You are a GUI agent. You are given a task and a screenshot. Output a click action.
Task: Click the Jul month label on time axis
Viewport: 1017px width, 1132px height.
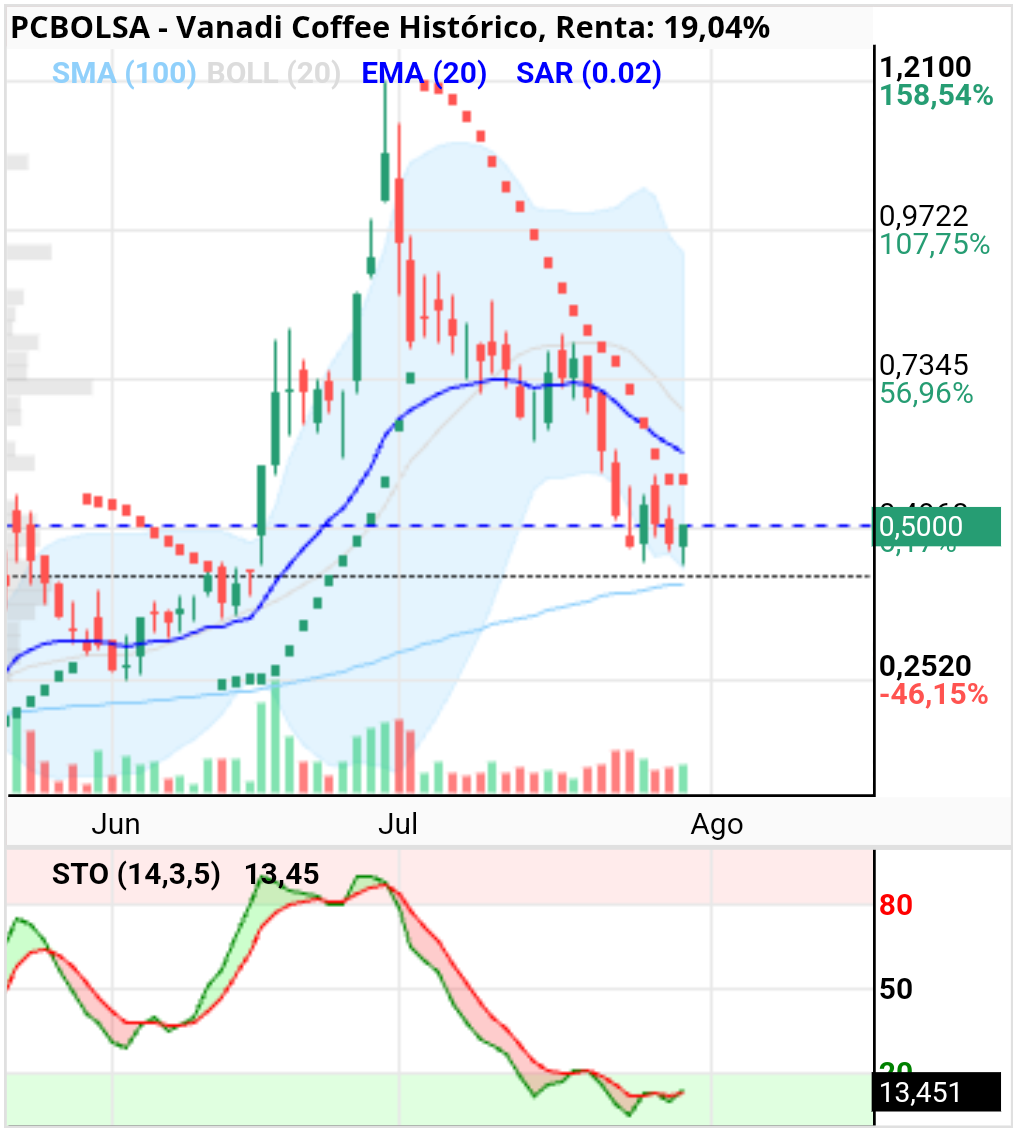pyautogui.click(x=398, y=824)
